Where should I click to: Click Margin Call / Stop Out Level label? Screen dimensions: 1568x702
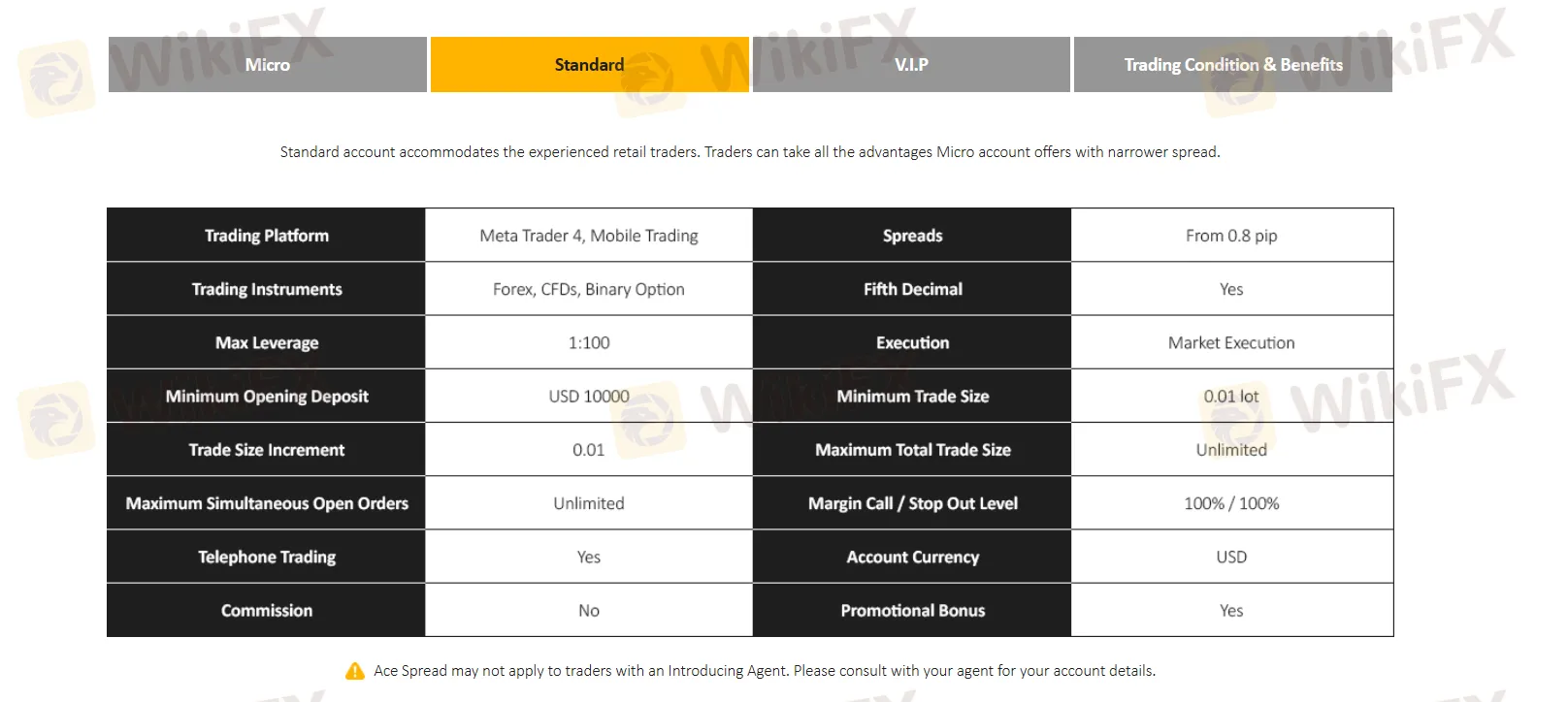(x=912, y=503)
